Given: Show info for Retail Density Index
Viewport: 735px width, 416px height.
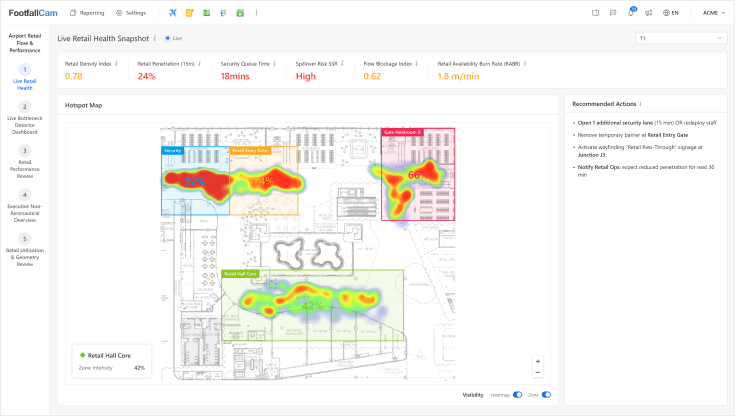Looking at the screenshot, I should (116, 64).
